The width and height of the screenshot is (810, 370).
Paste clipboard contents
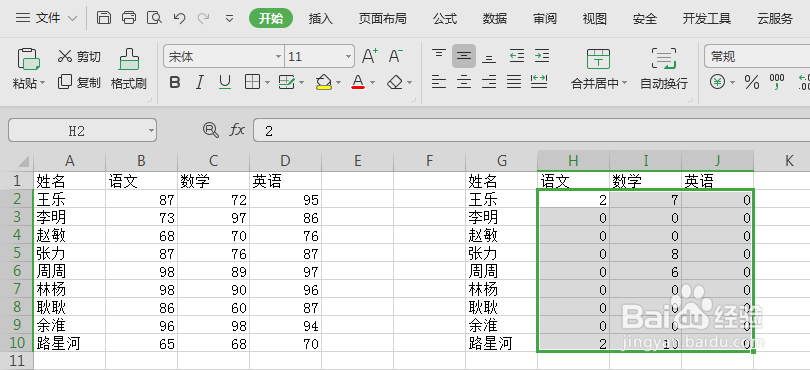28,59
